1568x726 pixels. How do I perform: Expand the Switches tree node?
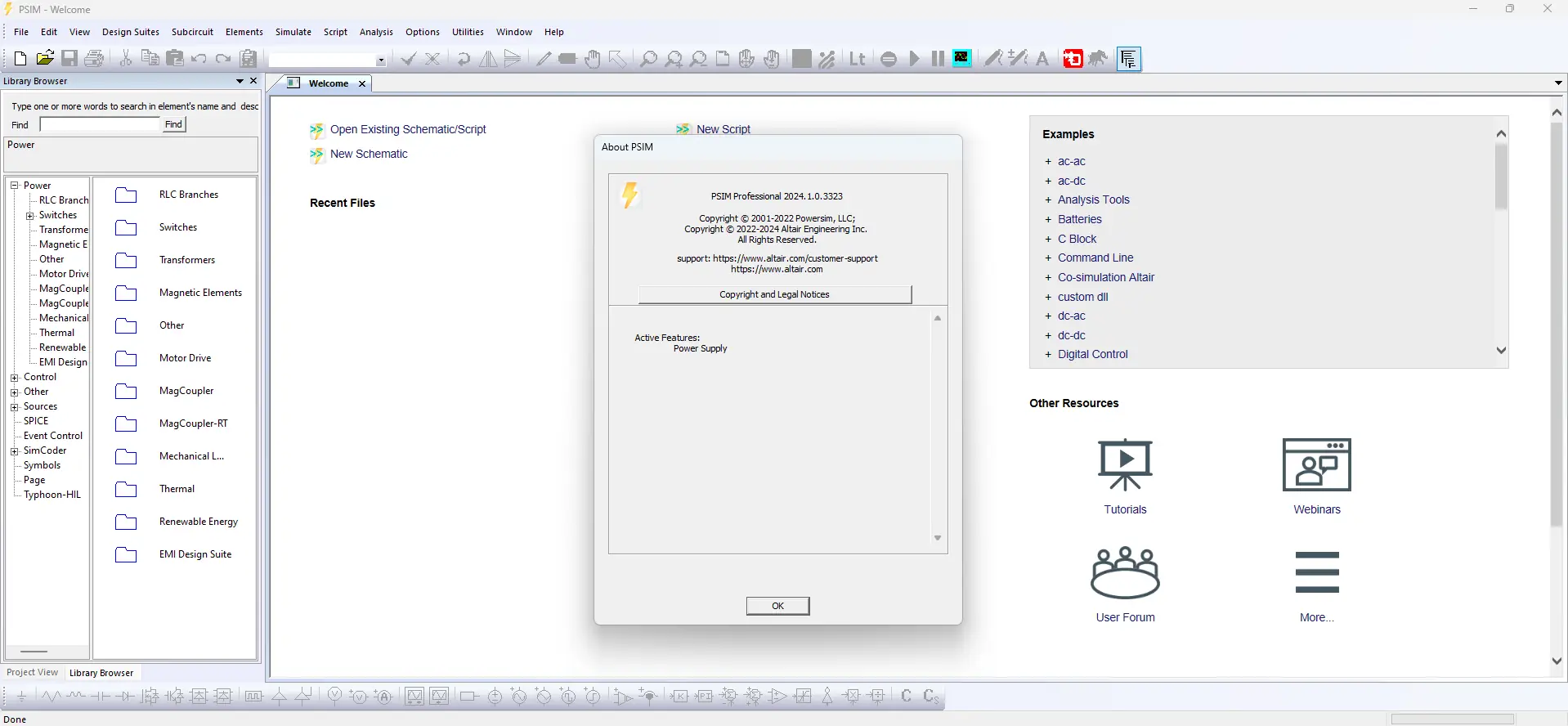29,216
